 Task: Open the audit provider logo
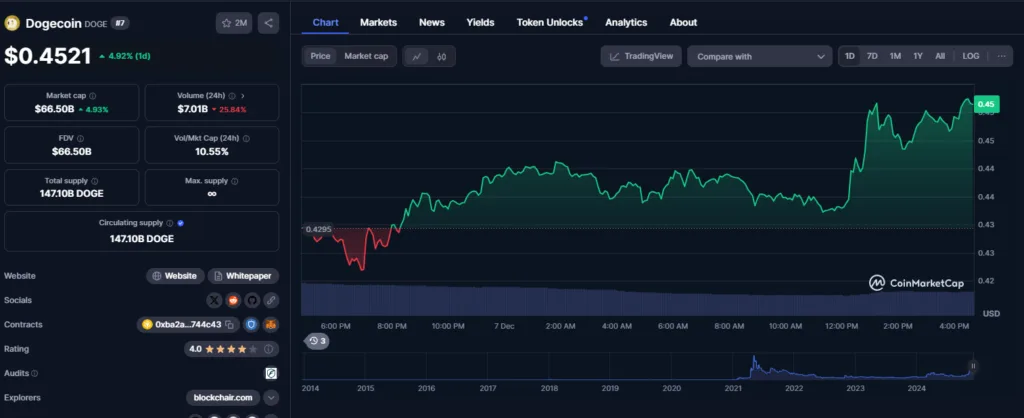pos(271,374)
